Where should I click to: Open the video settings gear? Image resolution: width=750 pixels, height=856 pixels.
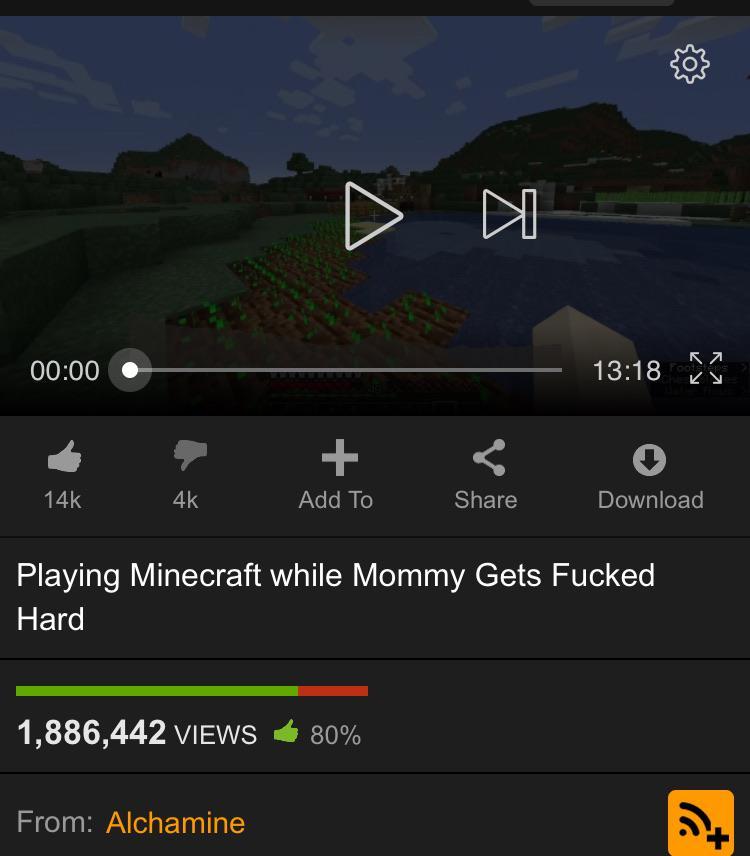689,64
